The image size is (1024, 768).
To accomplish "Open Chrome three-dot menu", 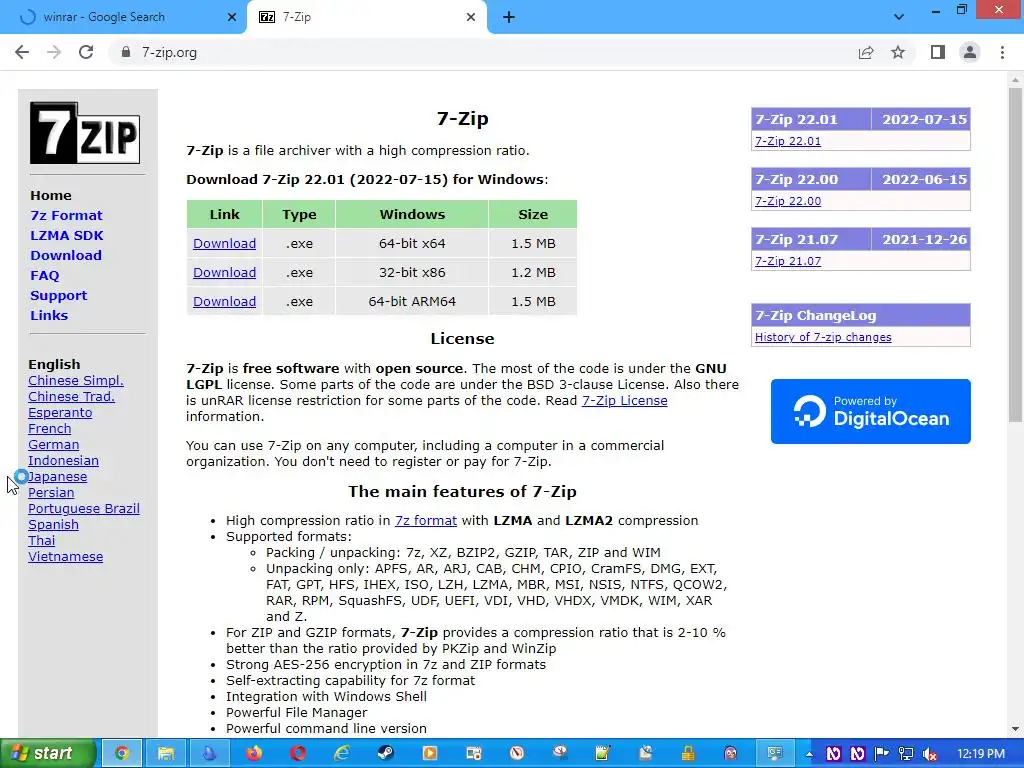I will (1002, 52).
